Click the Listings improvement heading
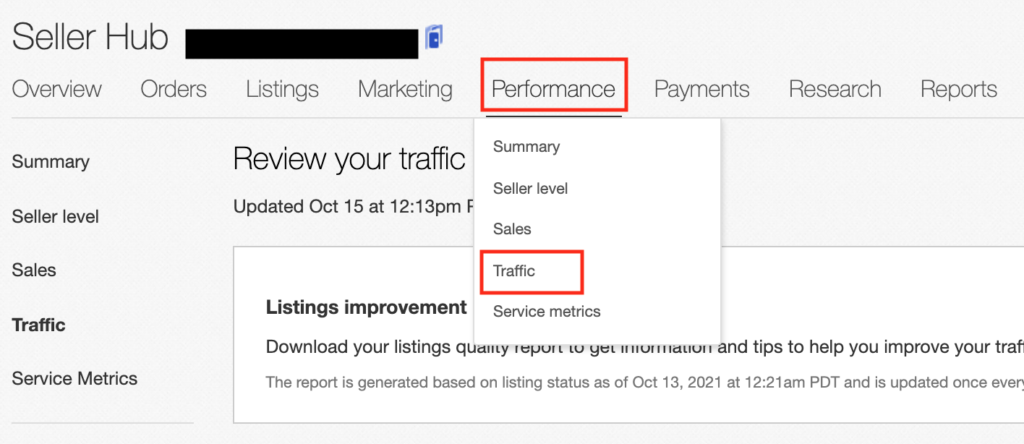The height and width of the screenshot is (444, 1024). click(366, 308)
